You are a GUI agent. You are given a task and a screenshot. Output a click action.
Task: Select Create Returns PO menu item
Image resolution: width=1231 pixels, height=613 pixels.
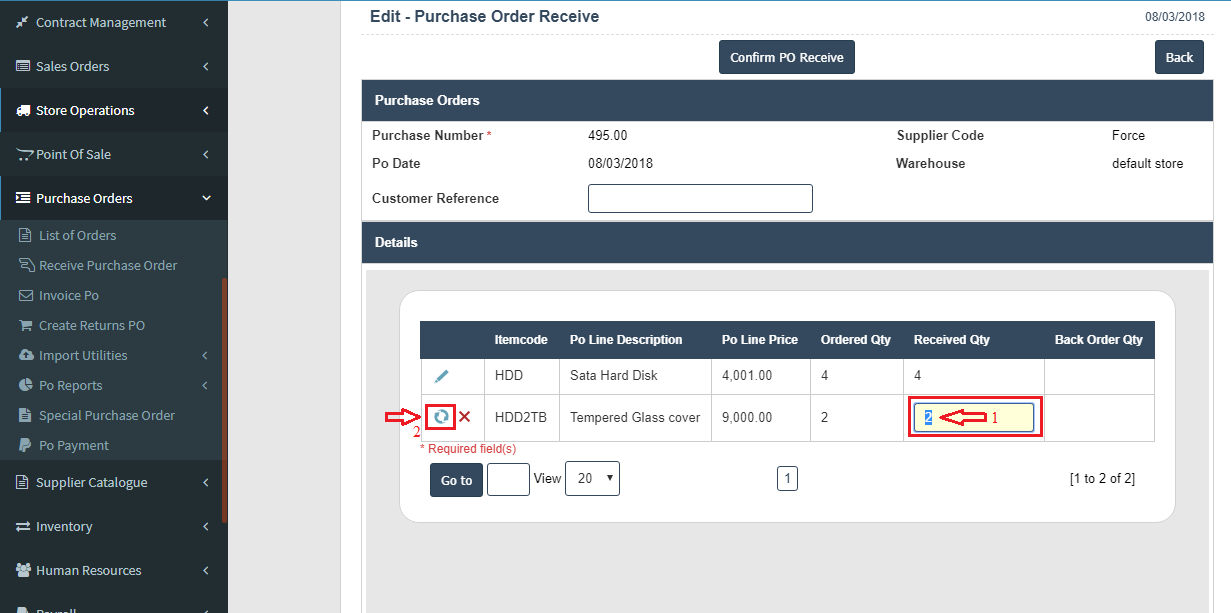click(91, 326)
